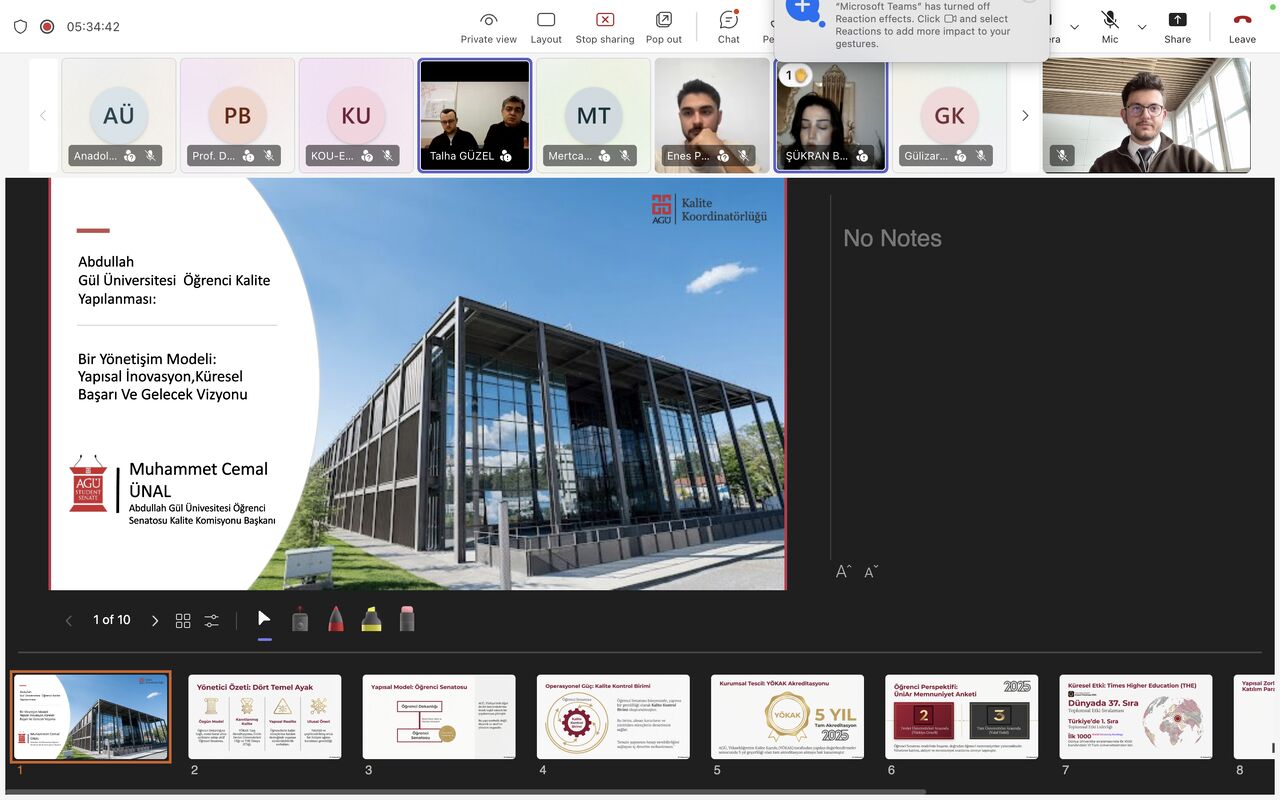
Task: Open the Layout options
Action: point(546,27)
